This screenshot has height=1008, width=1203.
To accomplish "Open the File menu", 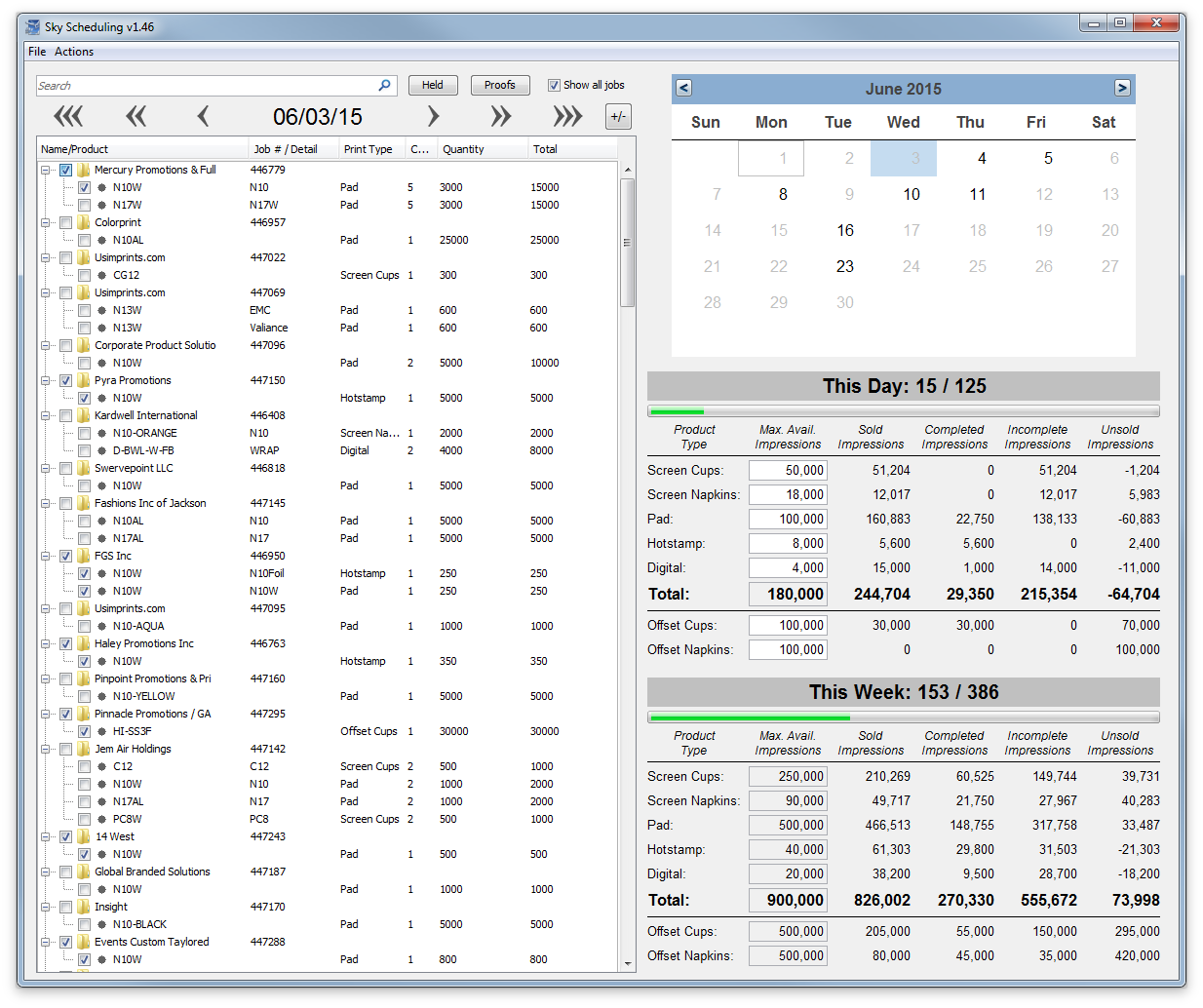I will (37, 52).
